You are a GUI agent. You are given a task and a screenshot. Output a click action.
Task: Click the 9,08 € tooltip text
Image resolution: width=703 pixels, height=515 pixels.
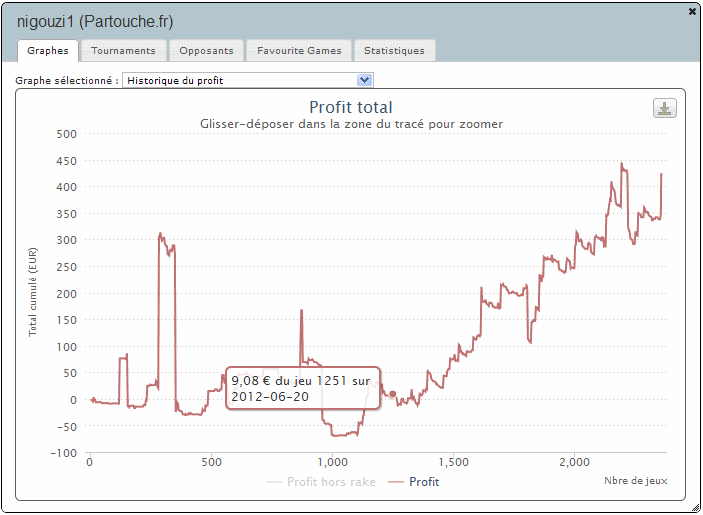(301, 389)
